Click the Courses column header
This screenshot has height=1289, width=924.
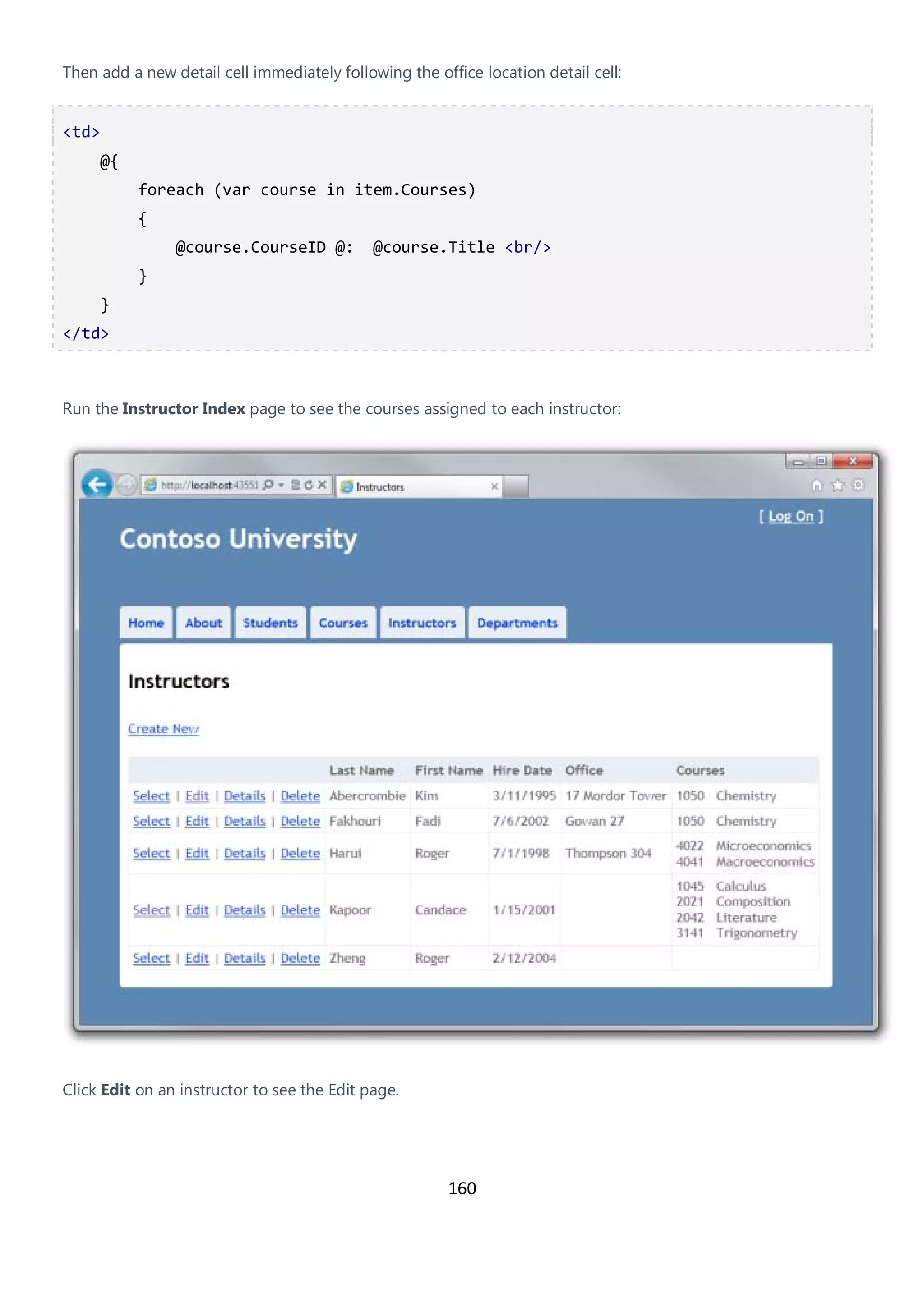click(700, 770)
